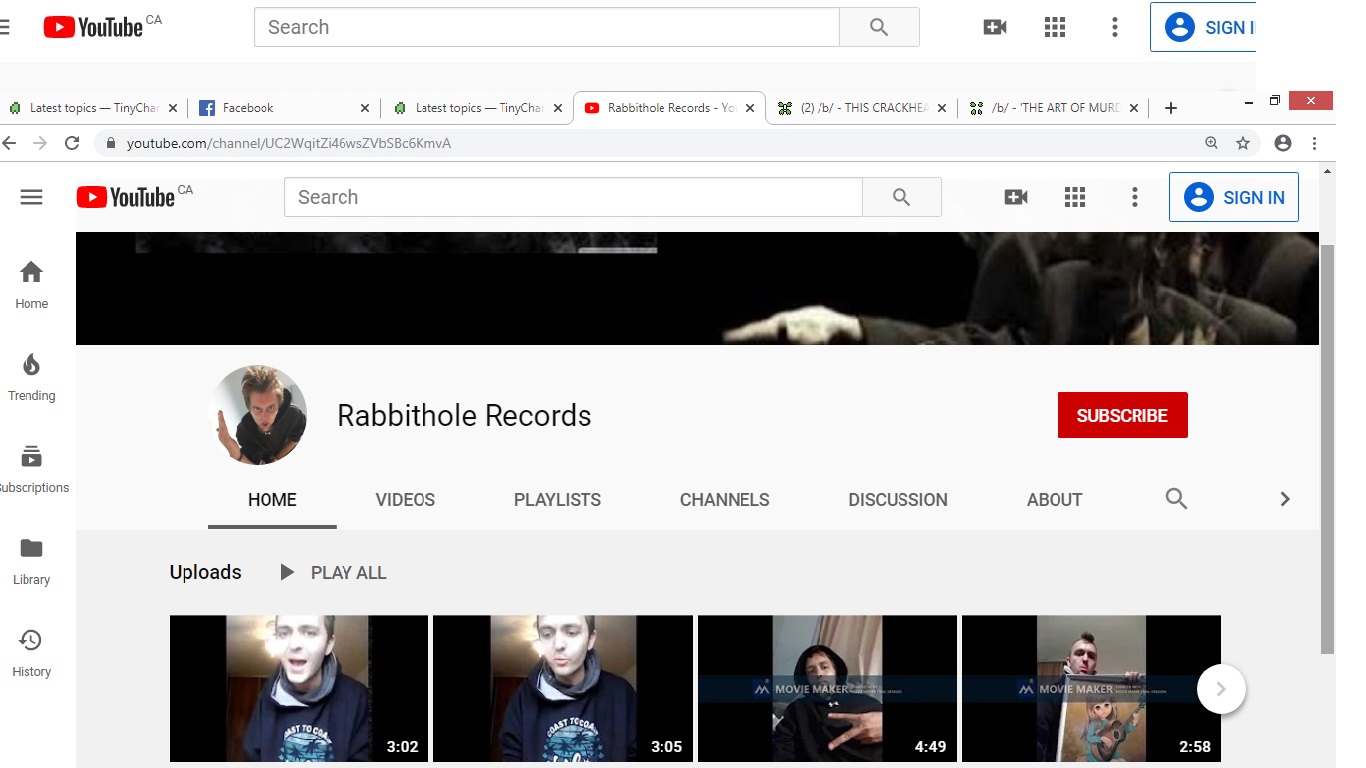The image size is (1366, 768).
Task: Open Library from the sidebar
Action: point(31,561)
